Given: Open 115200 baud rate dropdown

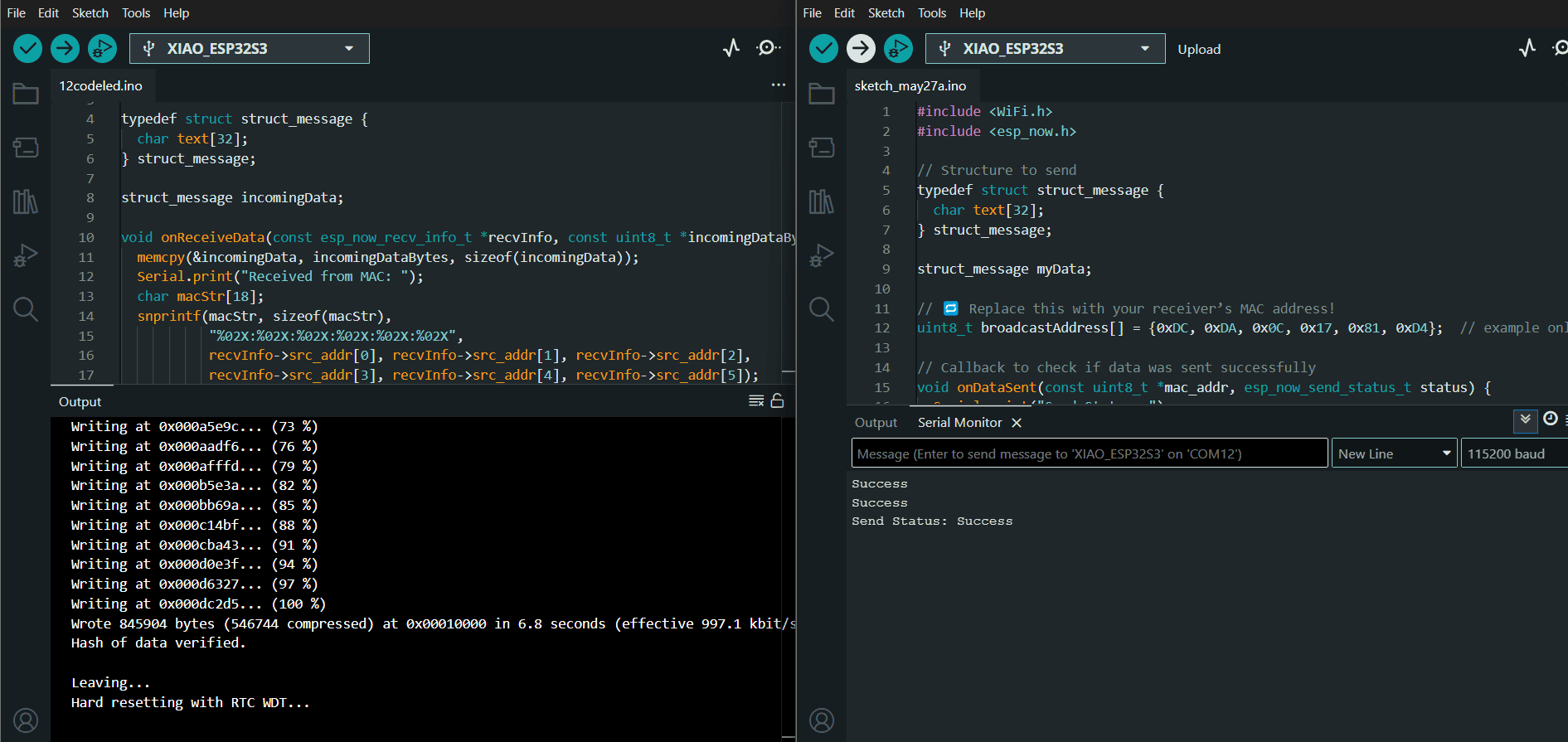Looking at the screenshot, I should [1514, 453].
